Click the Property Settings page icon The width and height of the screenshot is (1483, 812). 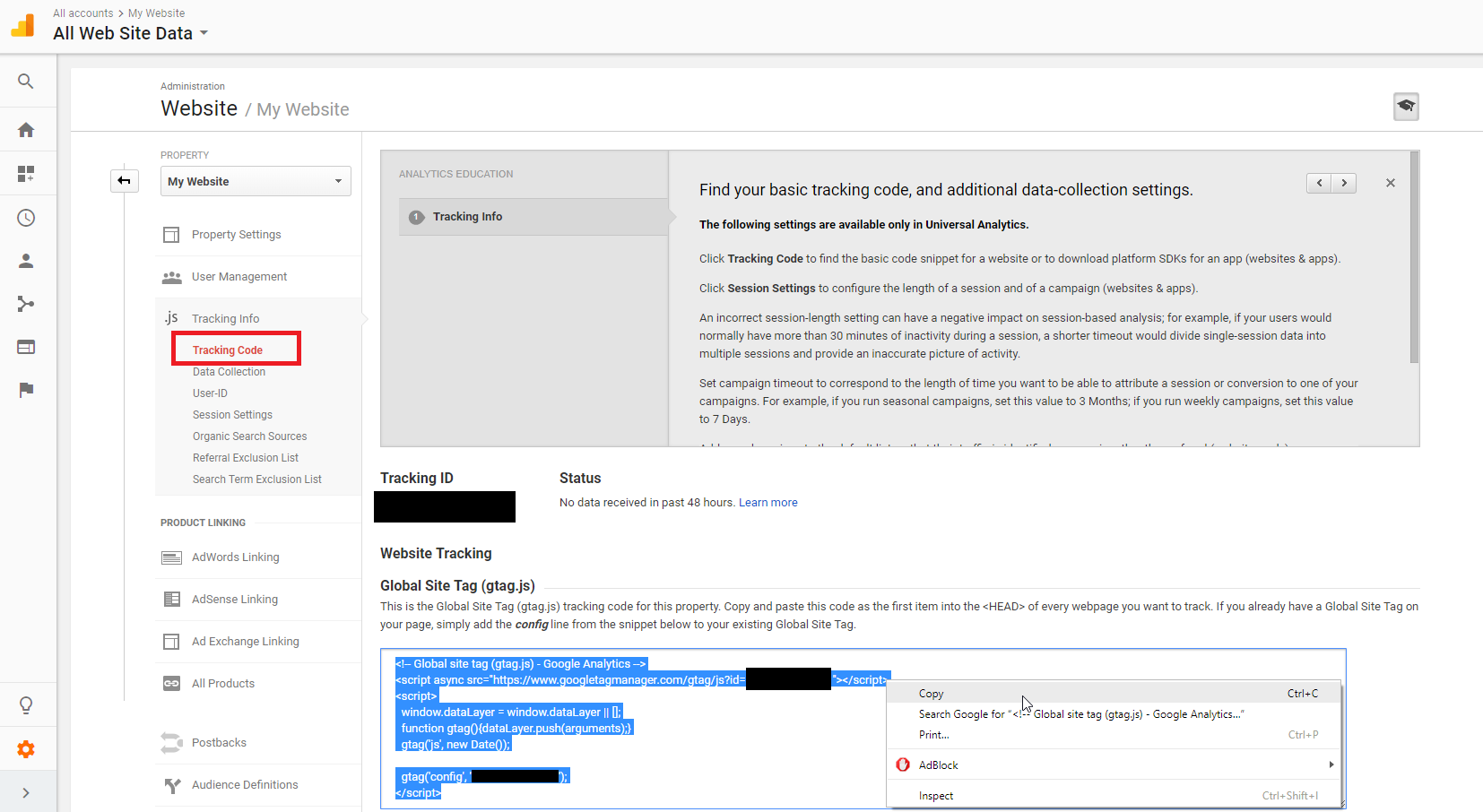click(171, 235)
